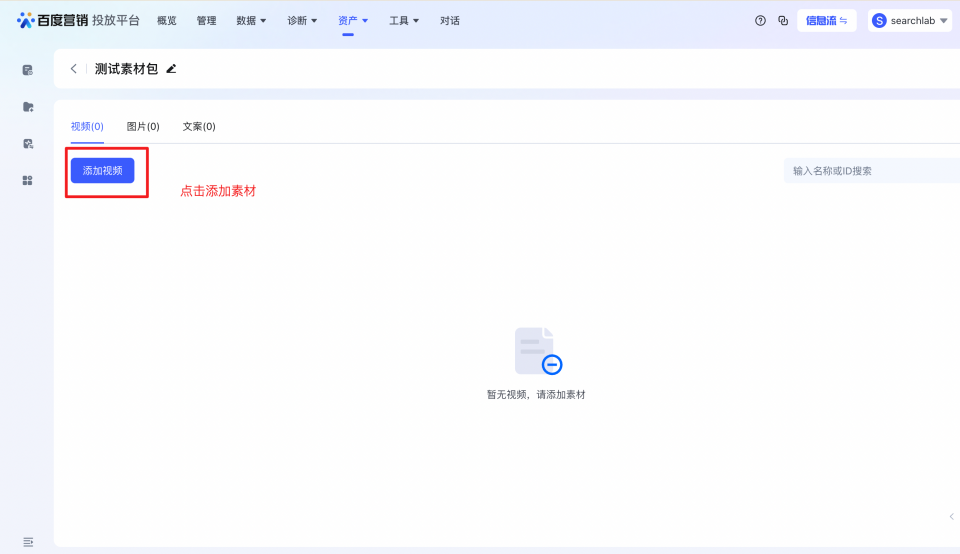
Task: Click the 输入名称或ID搜索 search field
Action: tap(872, 171)
